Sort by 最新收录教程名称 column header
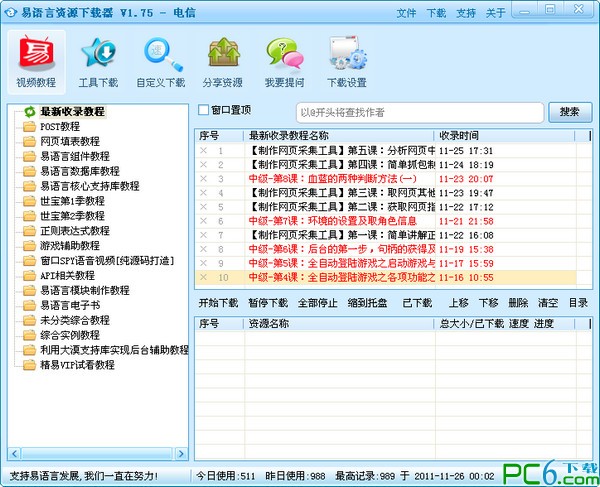Screen dimensions: 600x487 pyautogui.click(x=339, y=136)
